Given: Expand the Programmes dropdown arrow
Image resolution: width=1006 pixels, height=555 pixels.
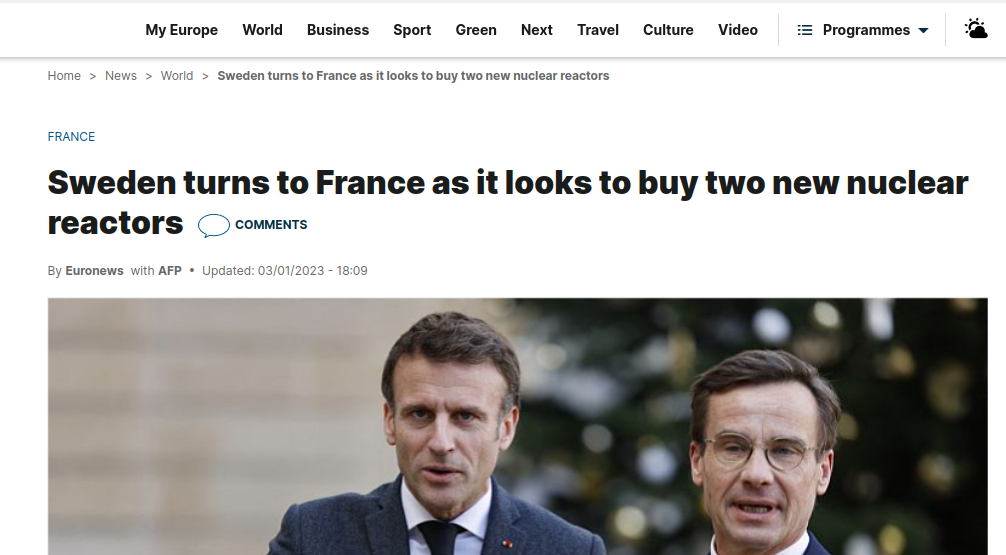Looking at the screenshot, I should click(923, 30).
